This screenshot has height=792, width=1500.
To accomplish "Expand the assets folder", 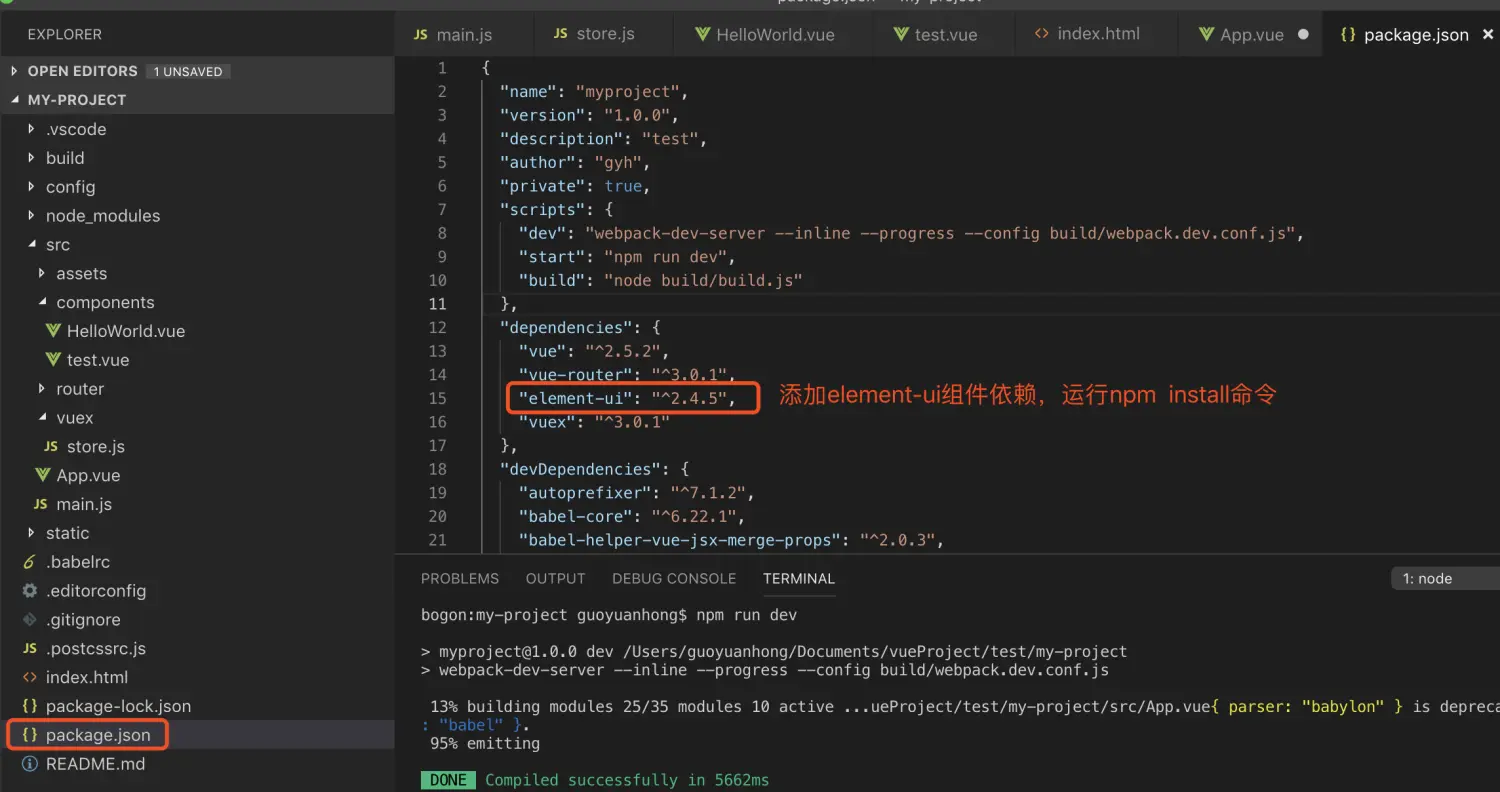I will pyautogui.click(x=42, y=273).
